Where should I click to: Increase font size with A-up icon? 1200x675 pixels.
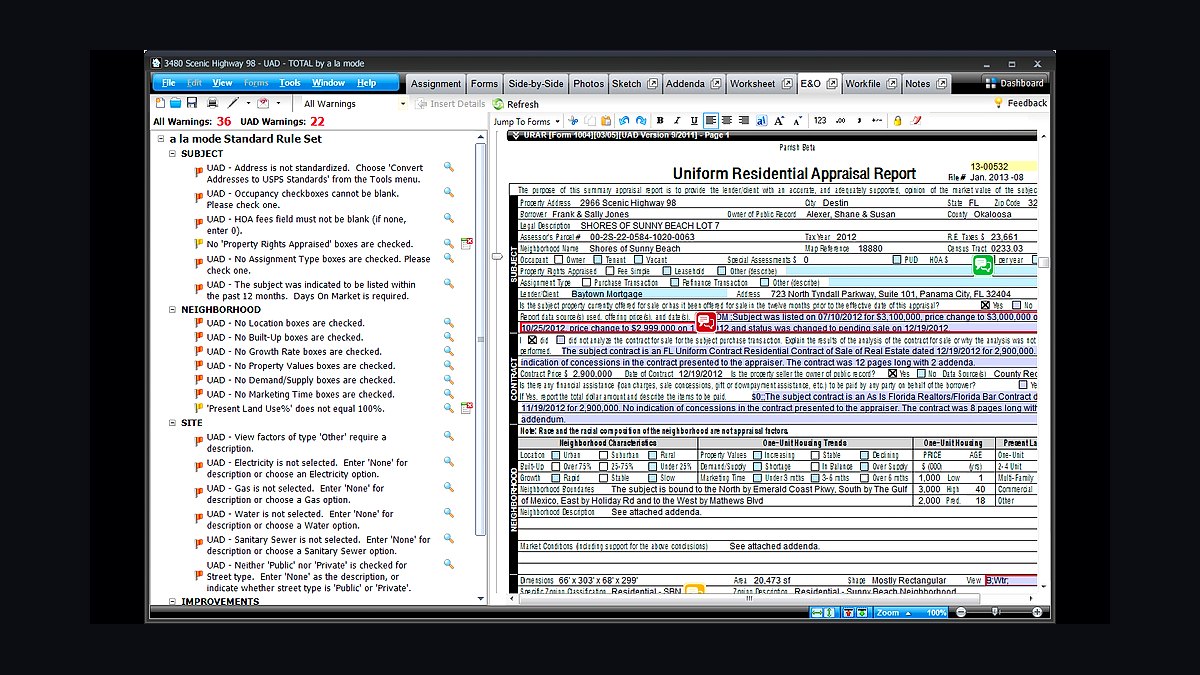coord(779,121)
